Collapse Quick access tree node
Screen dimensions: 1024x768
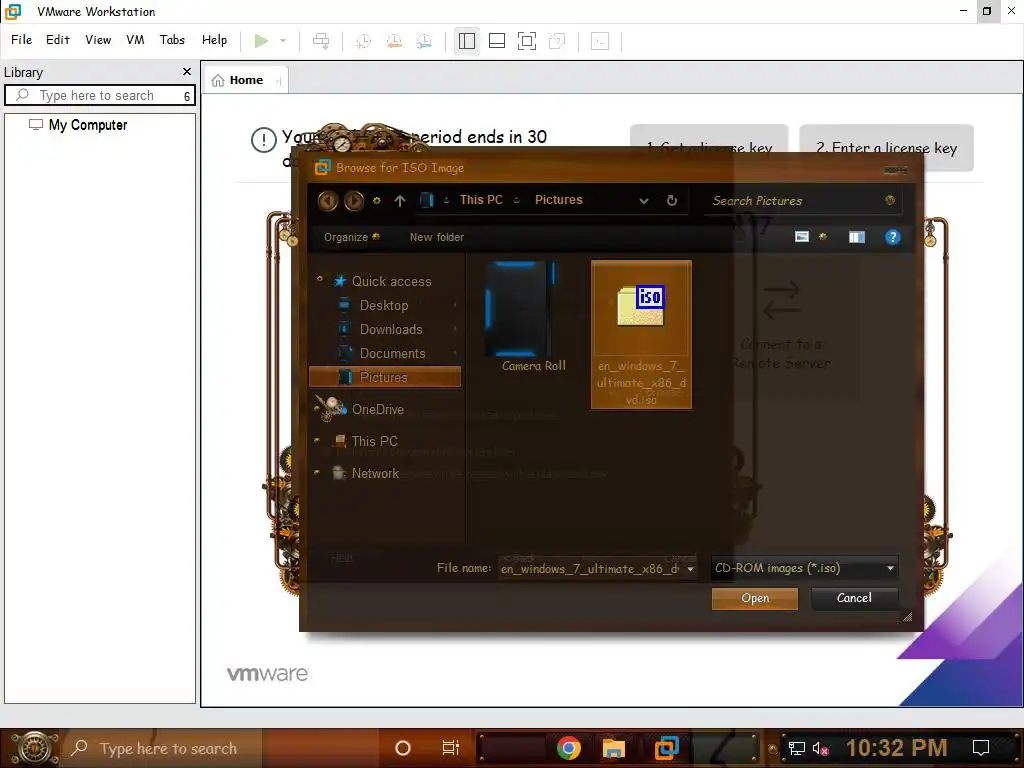319,279
